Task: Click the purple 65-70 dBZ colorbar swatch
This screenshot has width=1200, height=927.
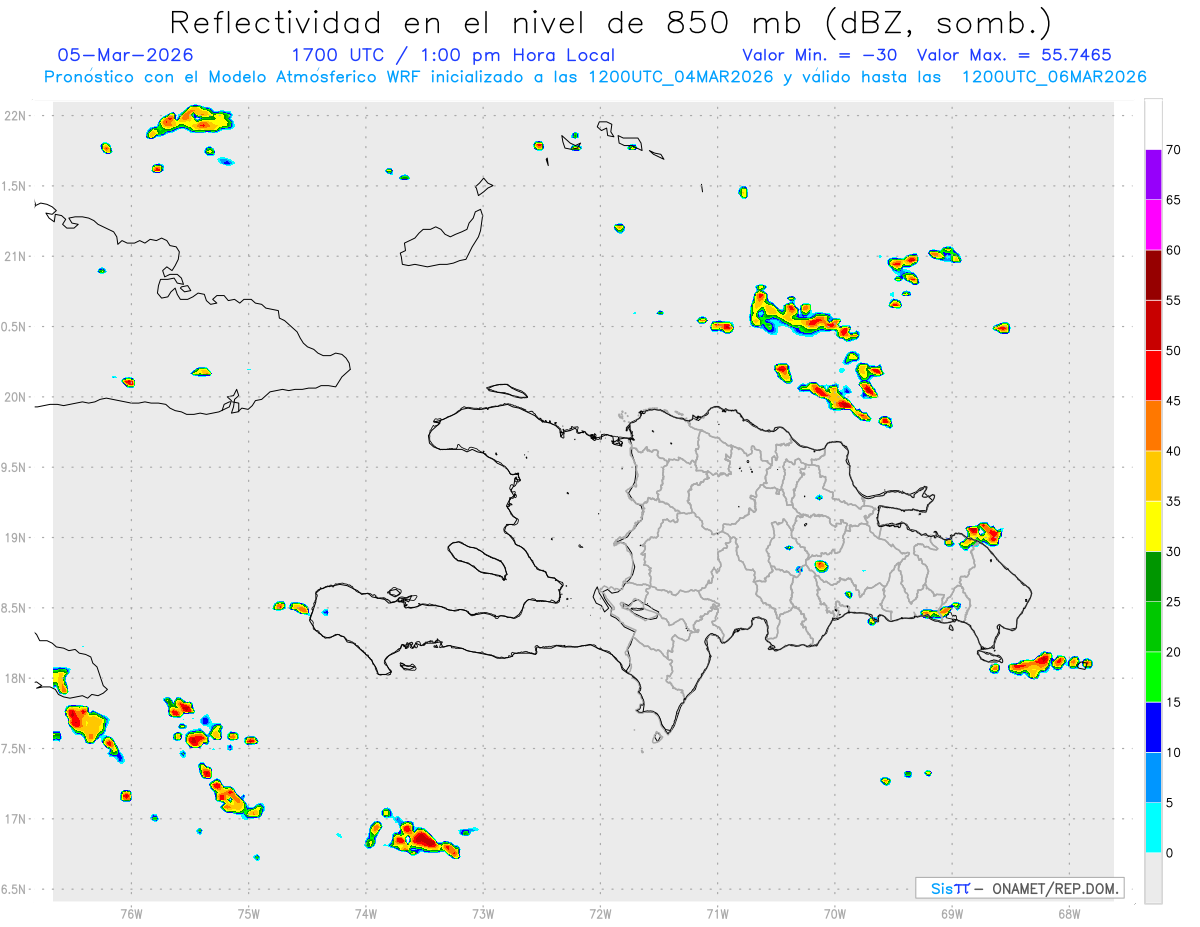Action: pyautogui.click(x=1153, y=175)
